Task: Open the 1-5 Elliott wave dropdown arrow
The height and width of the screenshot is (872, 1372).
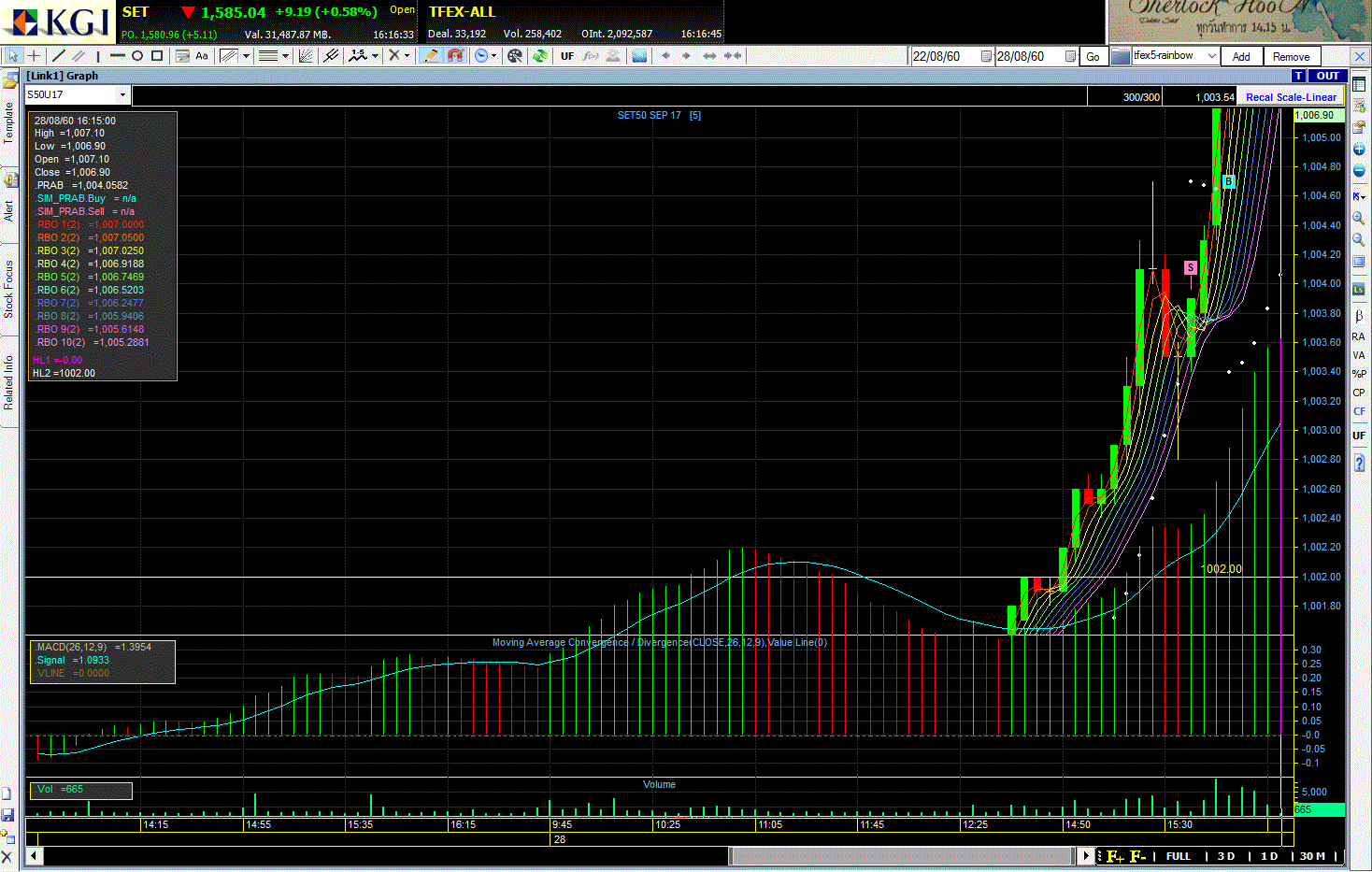Action: (376, 56)
